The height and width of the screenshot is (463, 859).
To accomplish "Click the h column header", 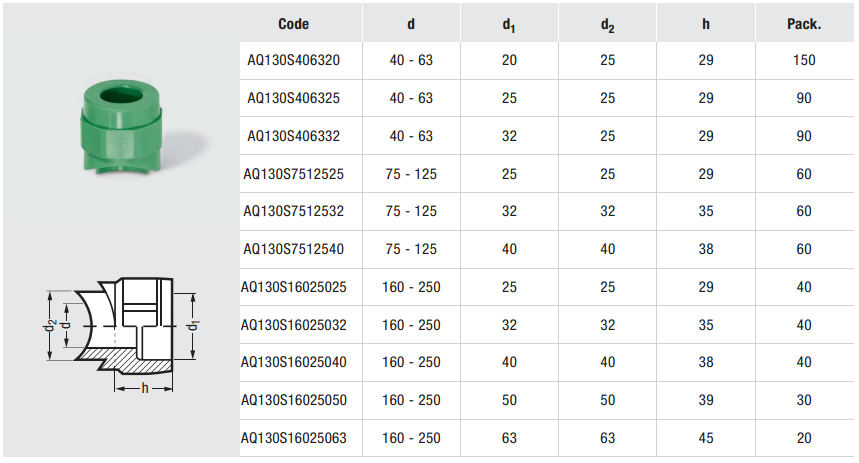I will 706,24.
